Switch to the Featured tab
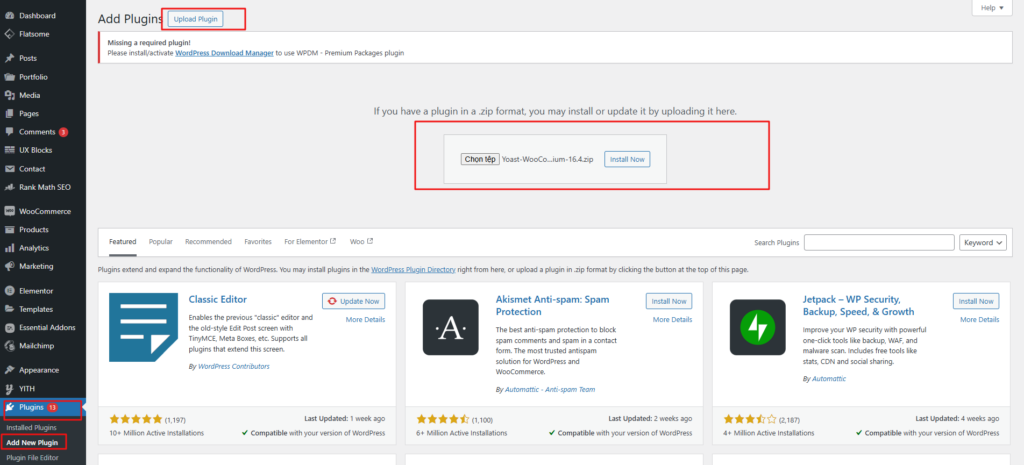This screenshot has width=1024, height=465. point(123,242)
